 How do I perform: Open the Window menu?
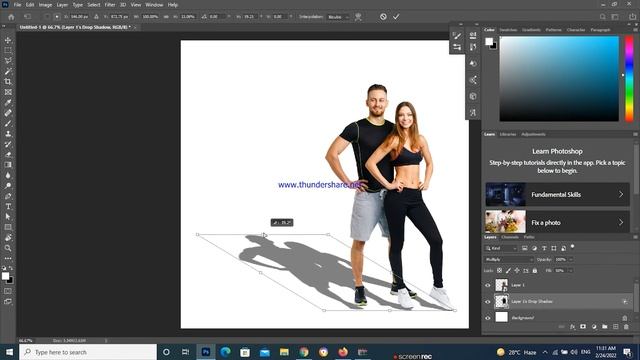tap(154, 5)
